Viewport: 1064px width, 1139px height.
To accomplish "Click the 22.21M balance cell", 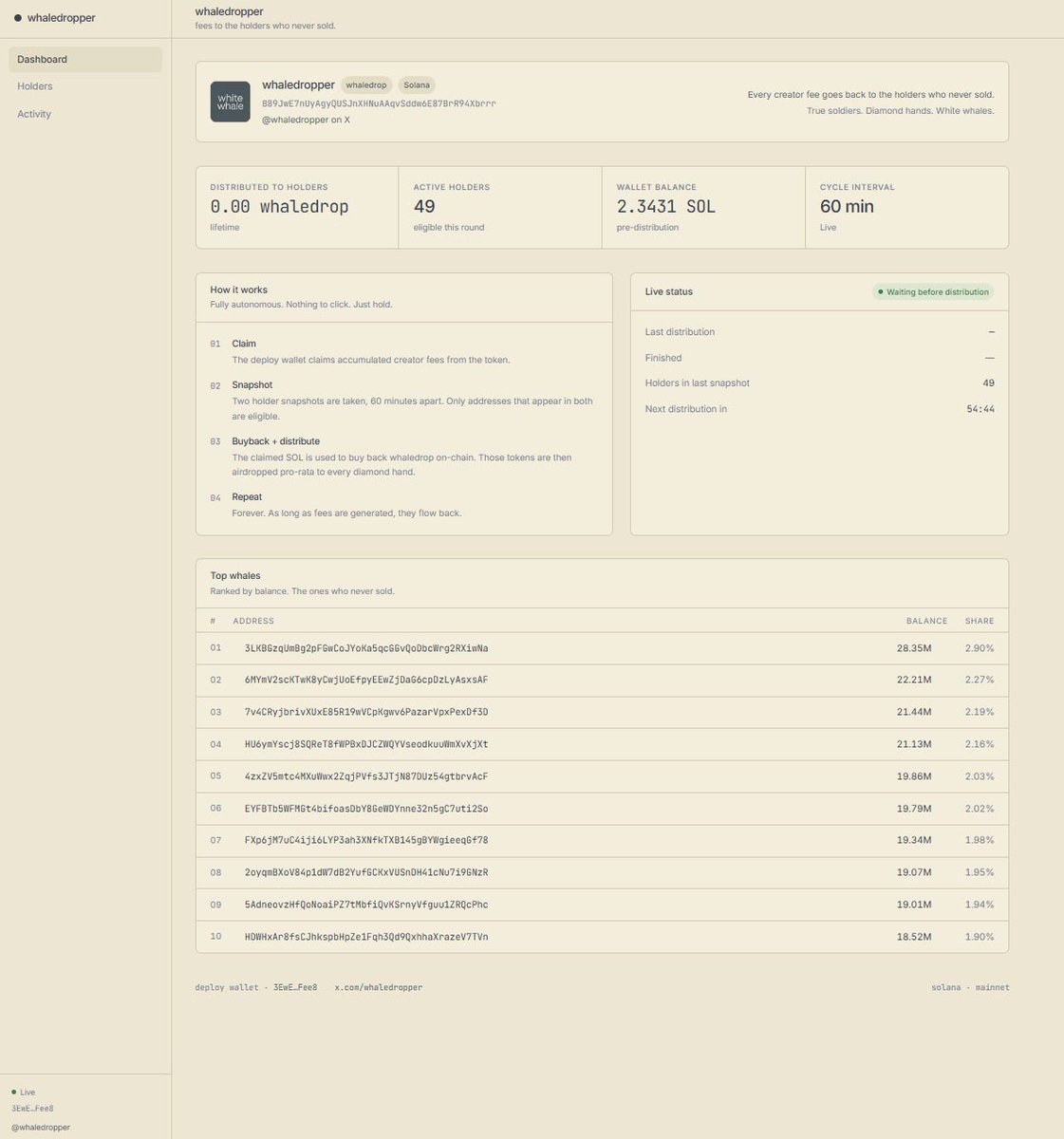I will tap(914, 681).
